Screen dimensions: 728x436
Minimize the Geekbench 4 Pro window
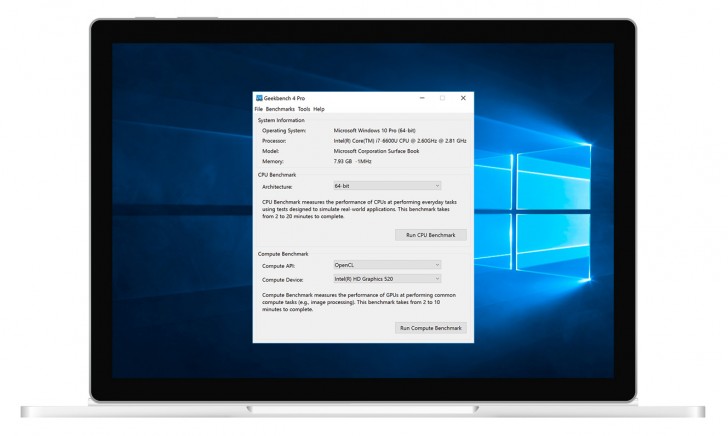pos(422,98)
